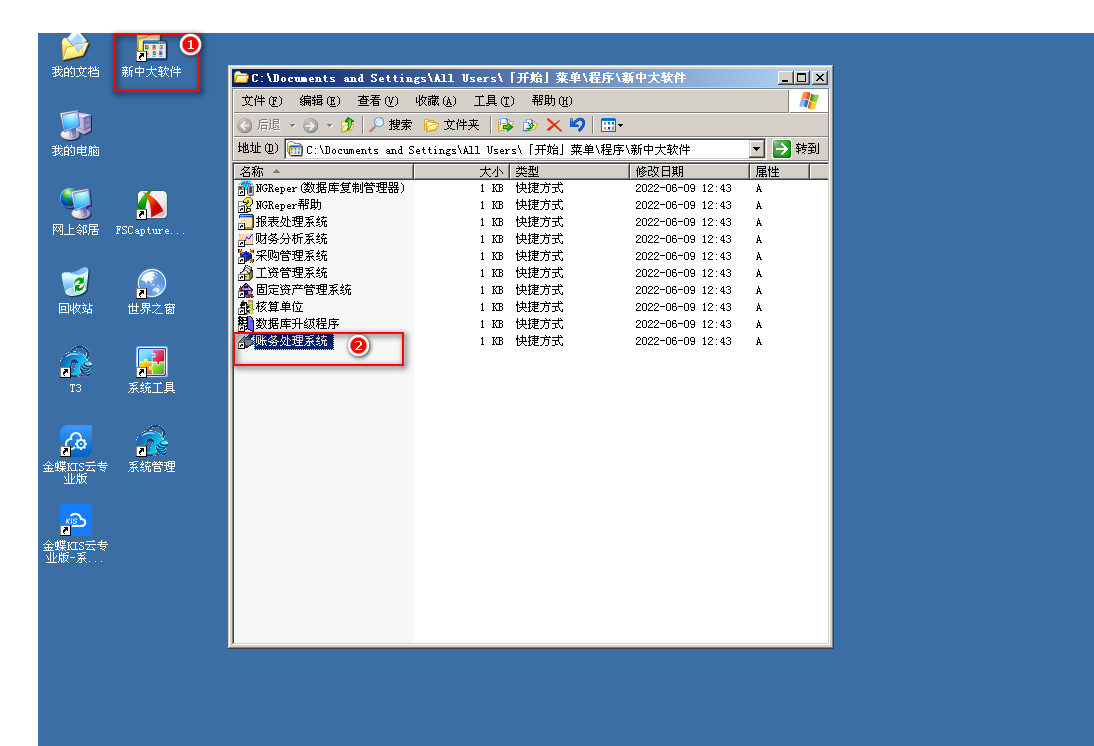Open the 新中大软件 desktop shortcut

pyautogui.click(x=151, y=57)
